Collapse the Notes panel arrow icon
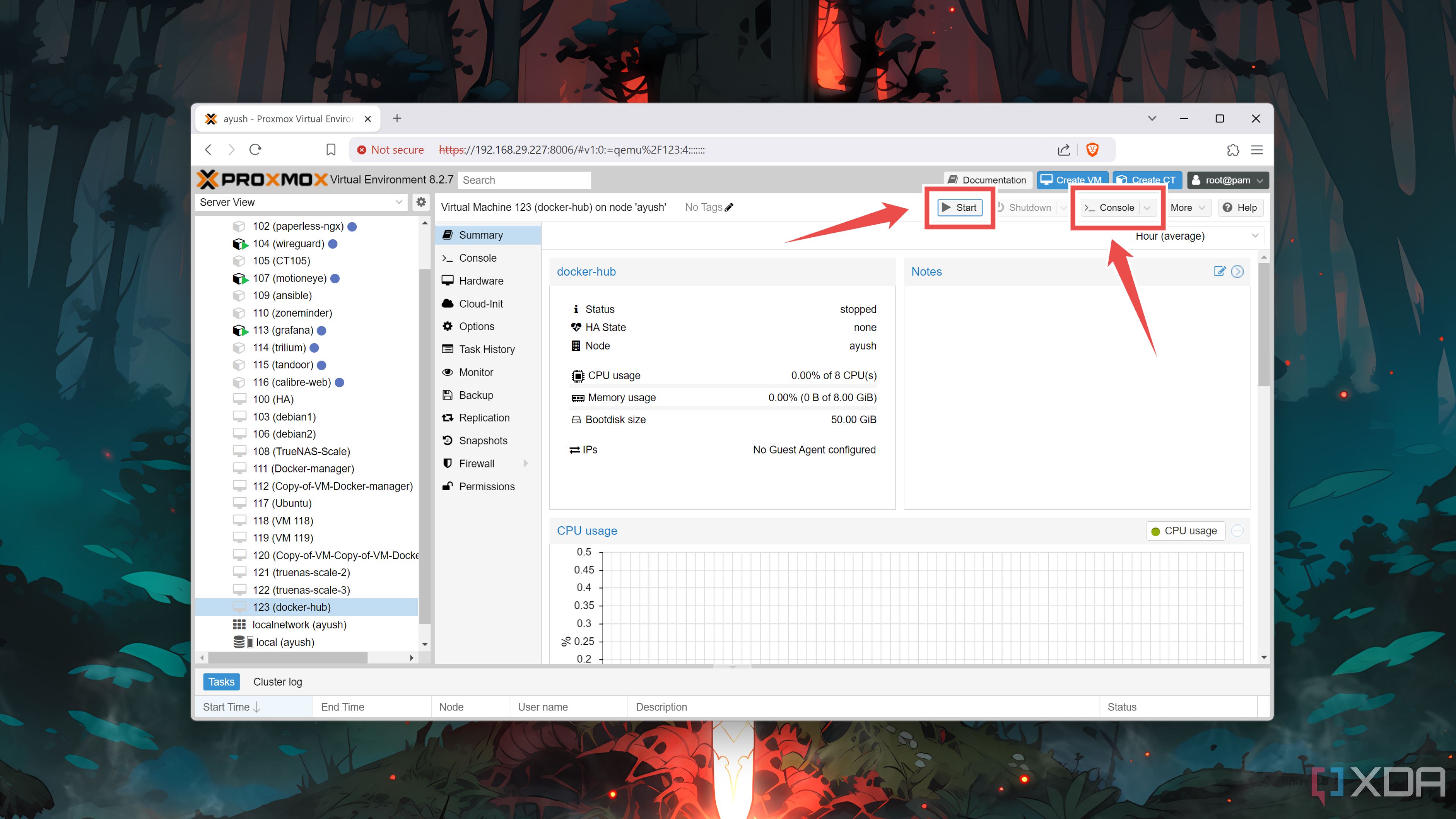Screen dimensions: 1456x819 coord(1237,271)
